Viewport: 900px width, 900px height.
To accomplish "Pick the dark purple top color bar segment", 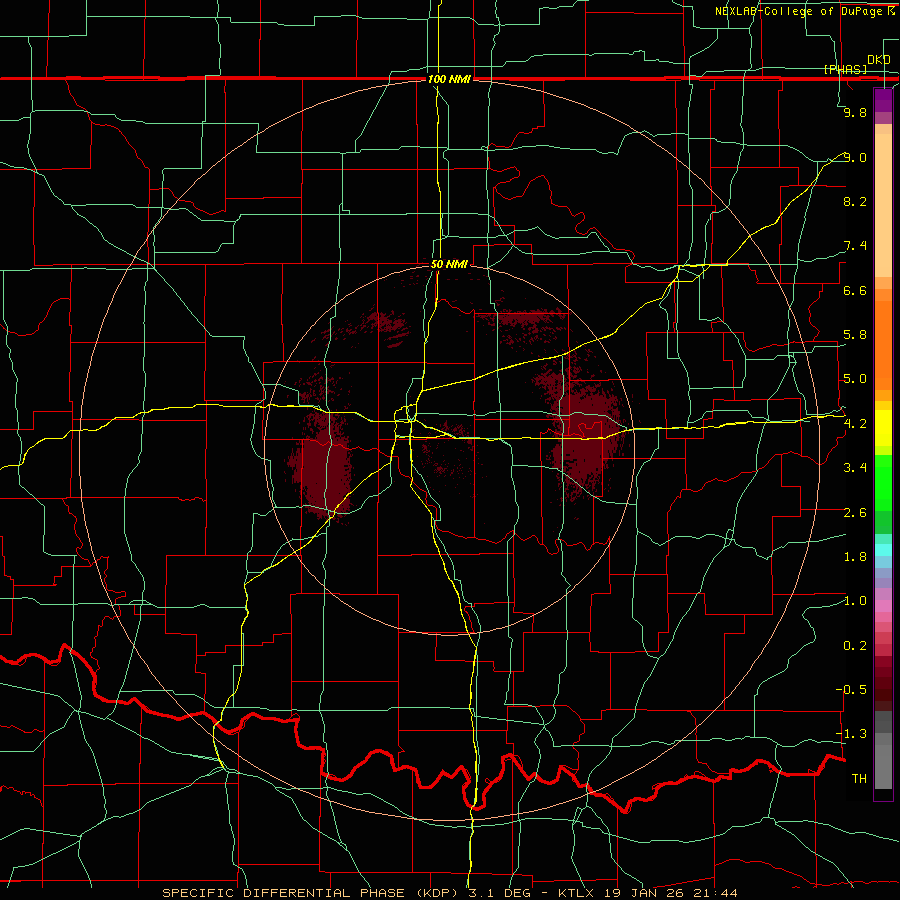I will pos(883,100).
